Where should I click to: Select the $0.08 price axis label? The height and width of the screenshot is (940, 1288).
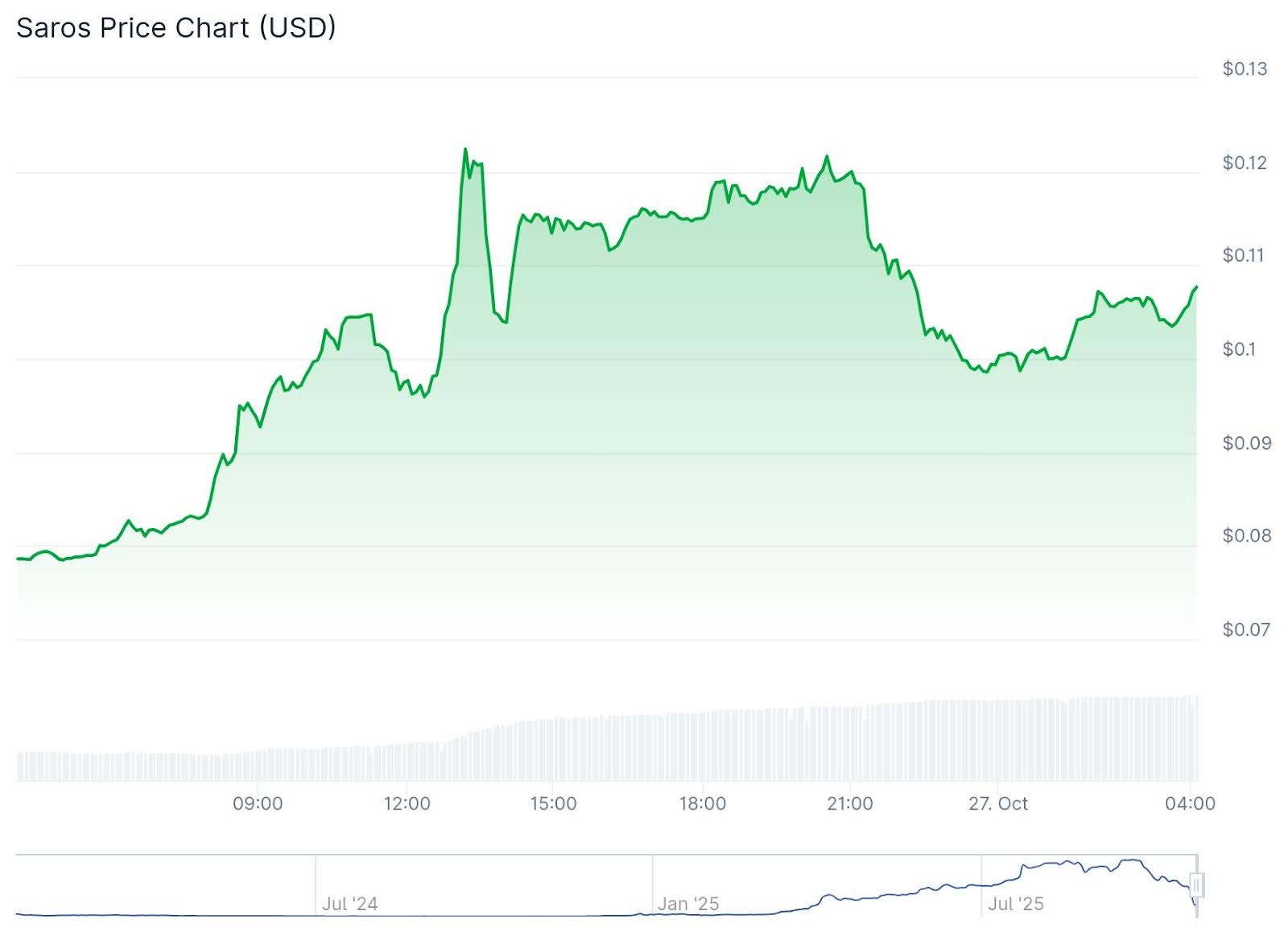pos(1246,536)
